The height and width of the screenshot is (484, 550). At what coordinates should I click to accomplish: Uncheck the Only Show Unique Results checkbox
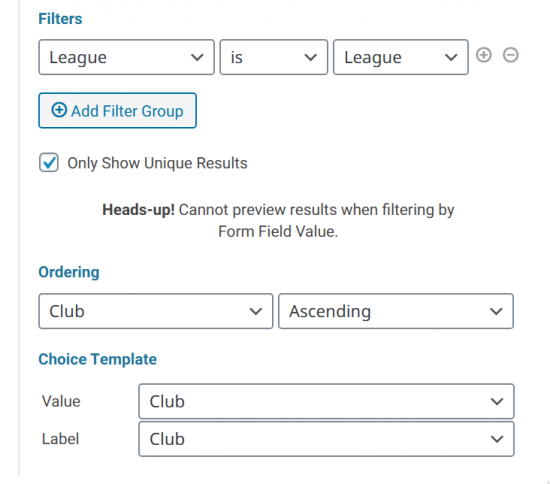pos(49,162)
